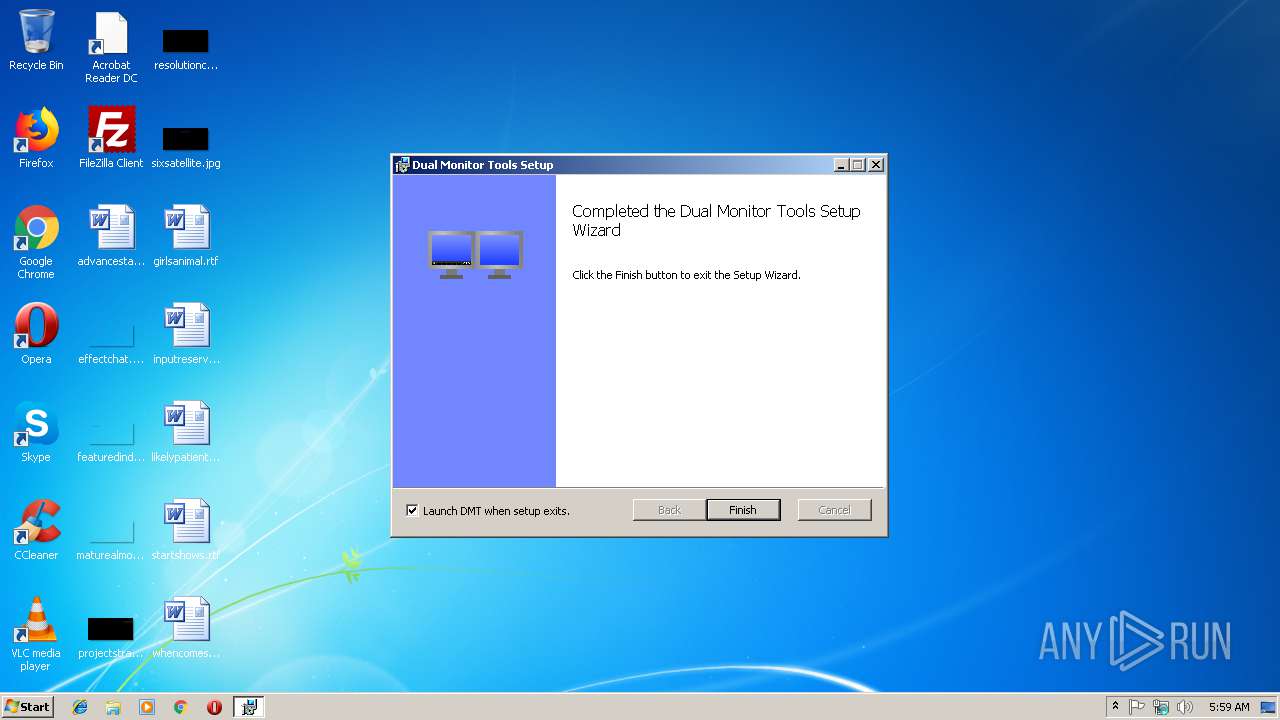Select the whencomes... Word document
This screenshot has height=720, width=1280.
click(186, 629)
